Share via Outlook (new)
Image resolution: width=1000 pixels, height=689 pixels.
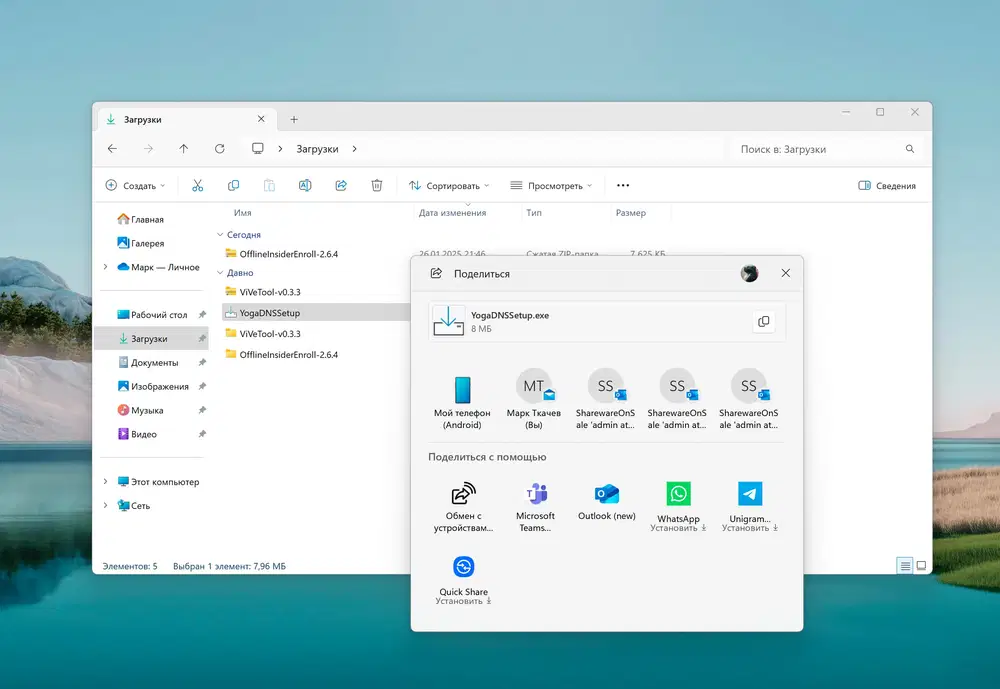point(607,502)
